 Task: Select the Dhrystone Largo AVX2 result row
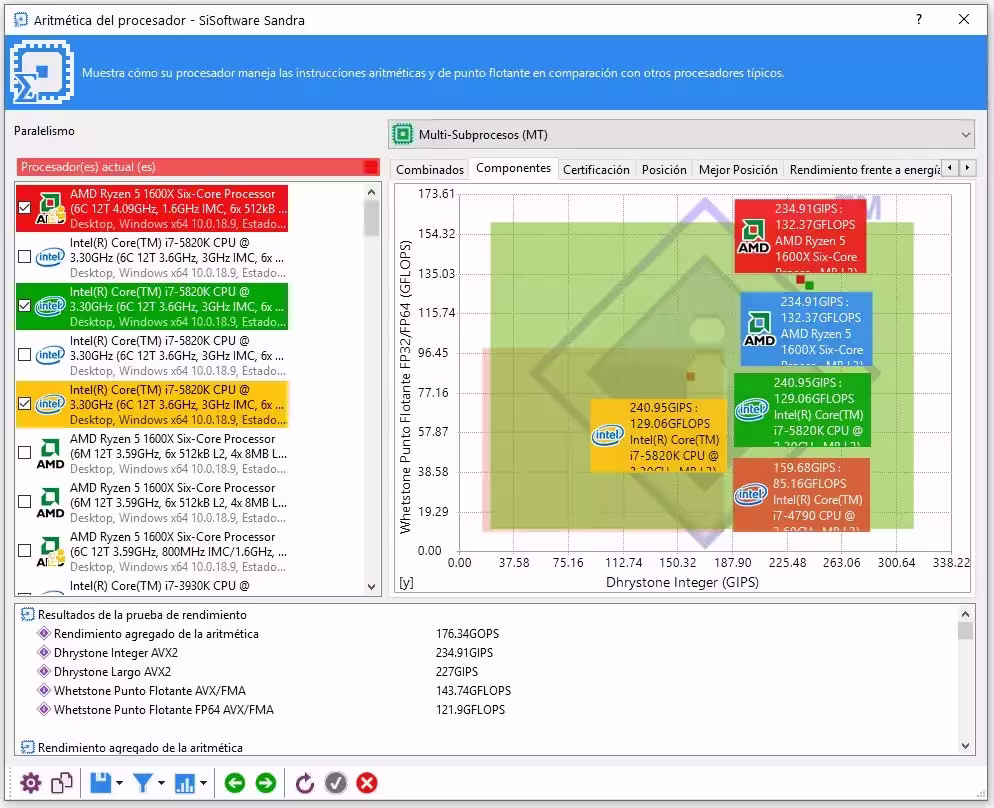pos(112,672)
